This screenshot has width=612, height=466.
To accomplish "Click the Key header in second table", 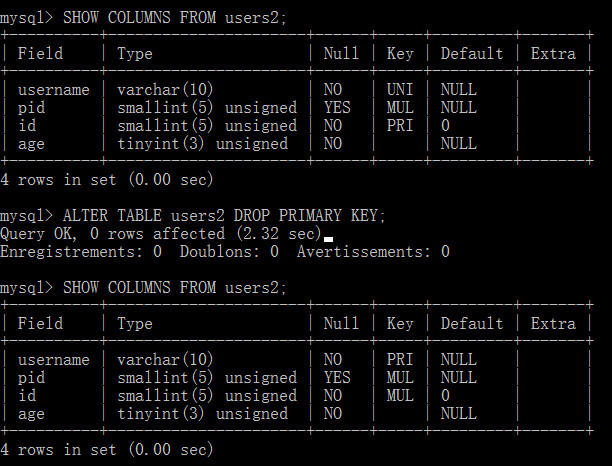I will point(400,324).
